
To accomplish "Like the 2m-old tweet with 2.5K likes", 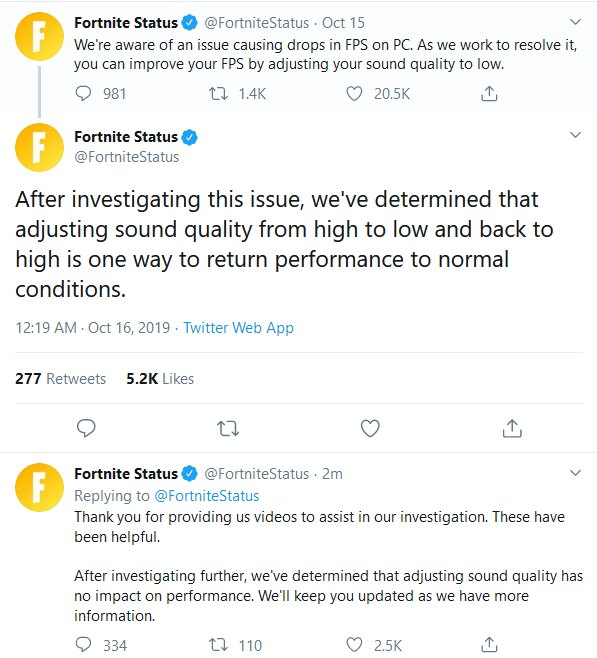I will [x=354, y=645].
